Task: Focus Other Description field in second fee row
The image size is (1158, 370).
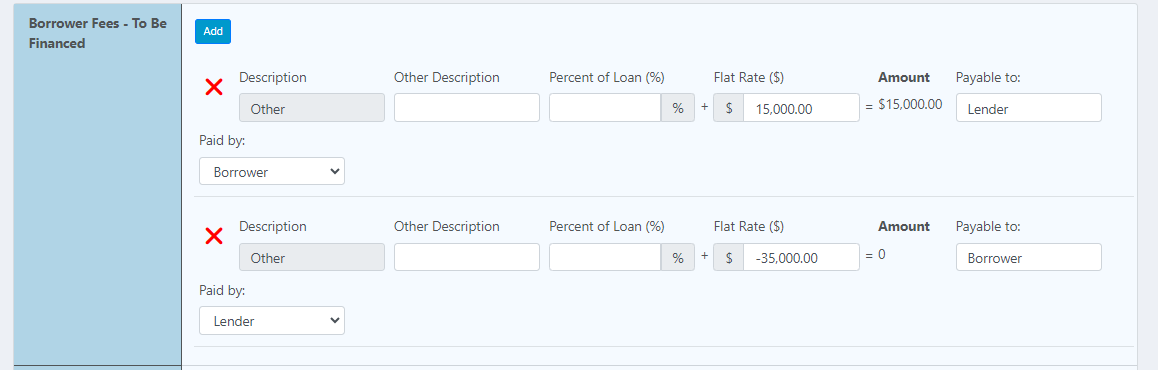Action: coord(467,257)
